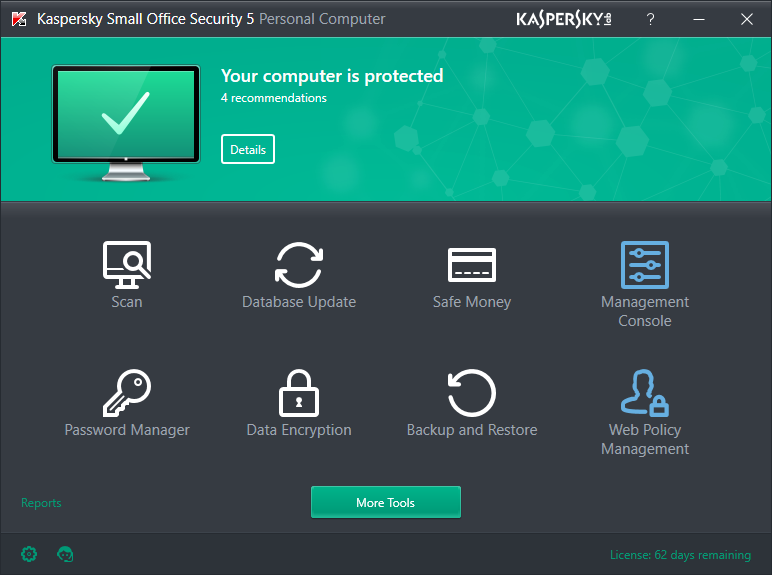This screenshot has width=772, height=575.
Task: Open Password Manager key icon
Action: (127, 392)
